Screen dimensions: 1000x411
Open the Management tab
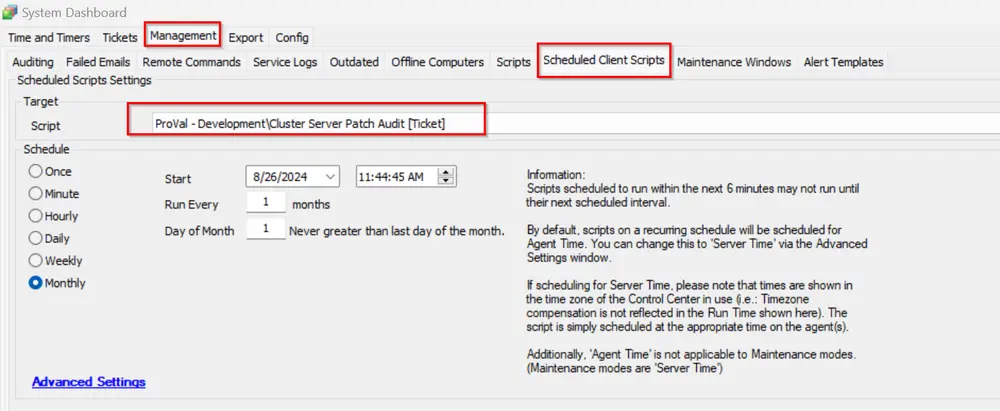click(183, 36)
